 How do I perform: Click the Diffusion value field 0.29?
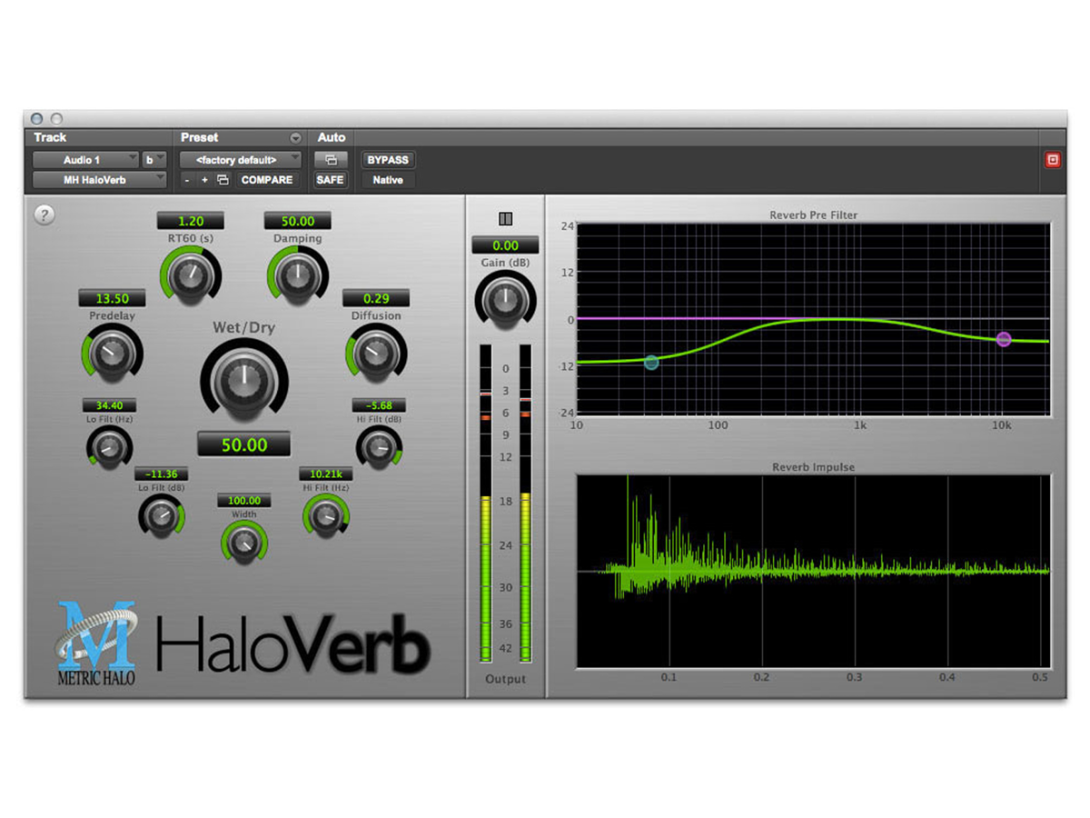coord(376,298)
